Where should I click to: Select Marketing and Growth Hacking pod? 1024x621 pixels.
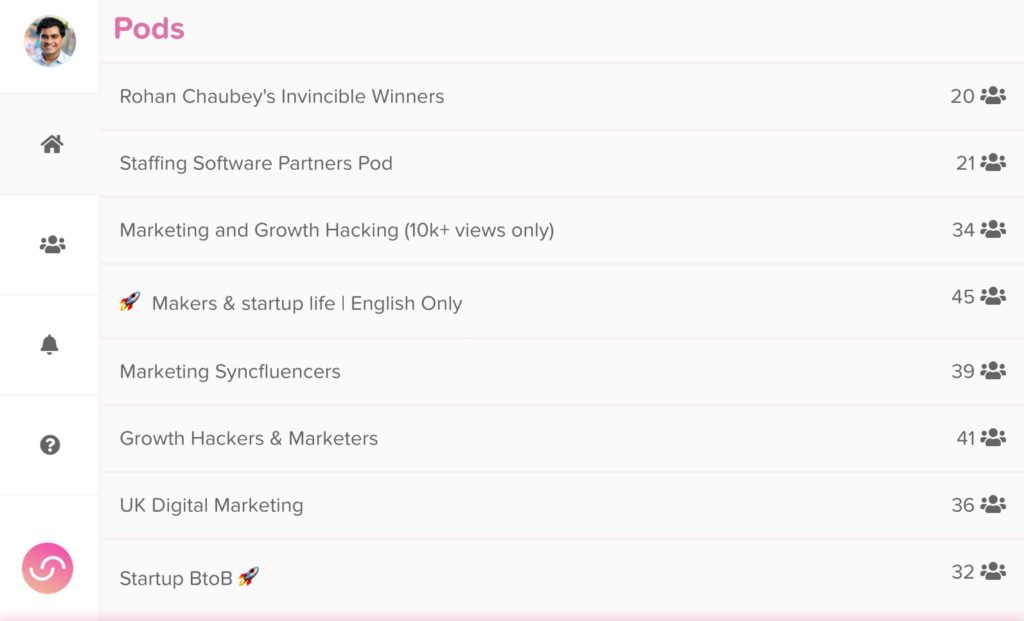pyautogui.click(x=562, y=230)
